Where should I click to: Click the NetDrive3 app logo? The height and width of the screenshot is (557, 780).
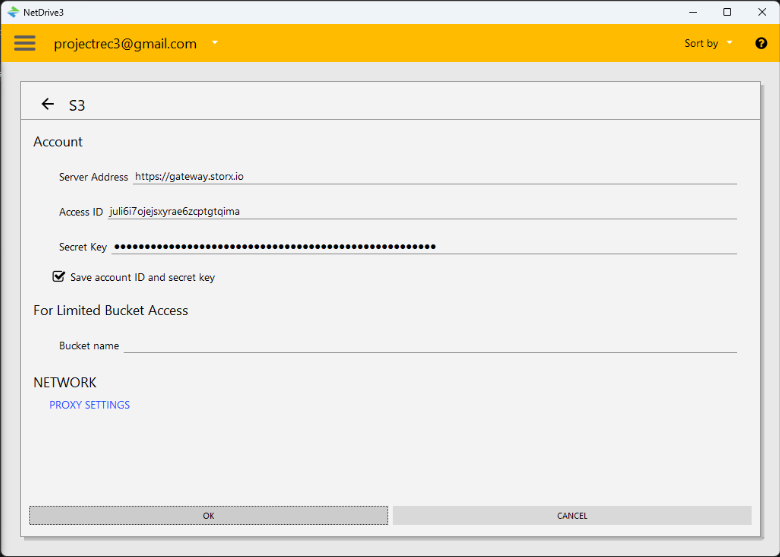[x=13, y=12]
